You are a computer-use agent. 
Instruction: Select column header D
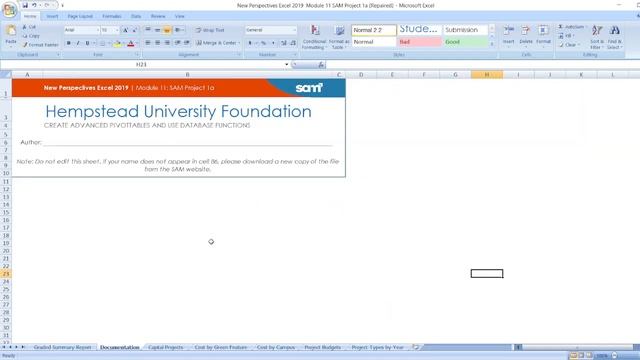361,75
